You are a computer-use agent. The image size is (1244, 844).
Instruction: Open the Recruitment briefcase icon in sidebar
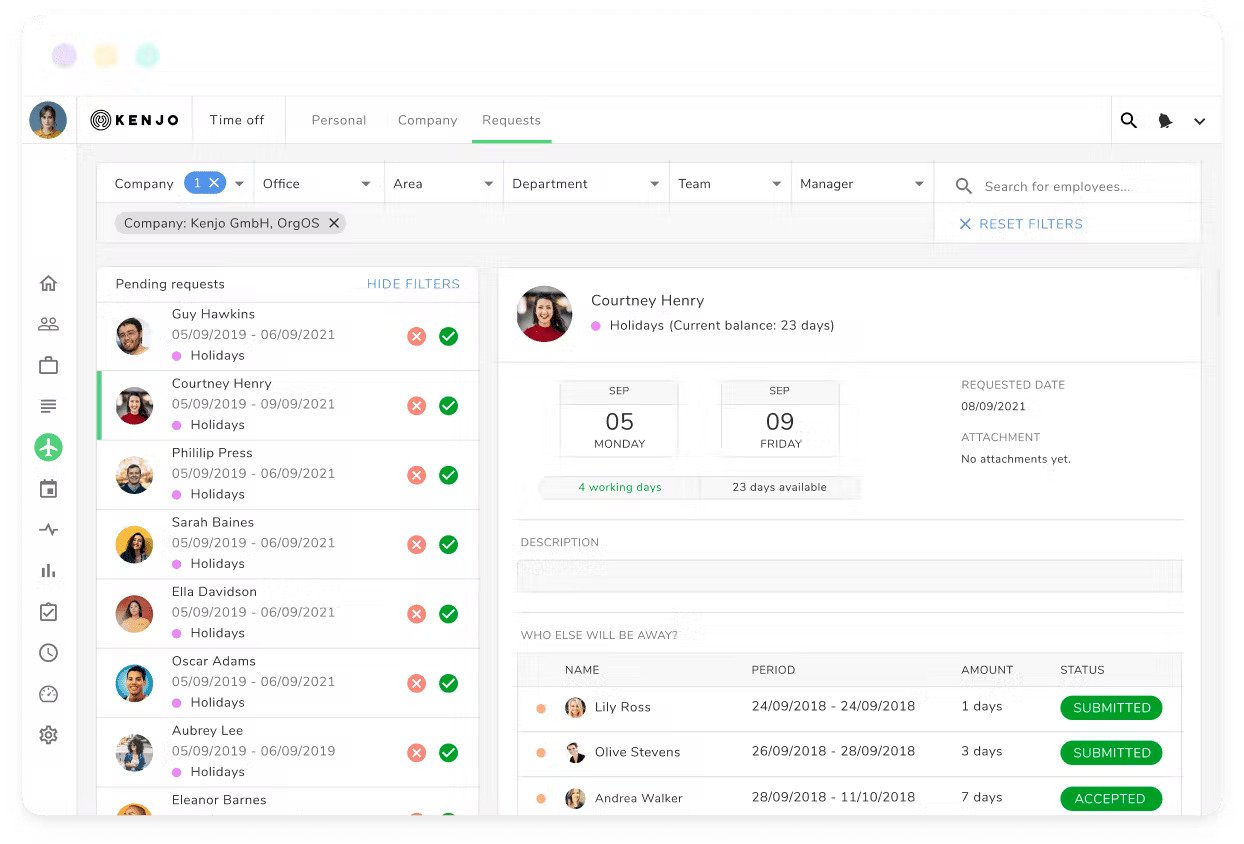pyautogui.click(x=48, y=365)
